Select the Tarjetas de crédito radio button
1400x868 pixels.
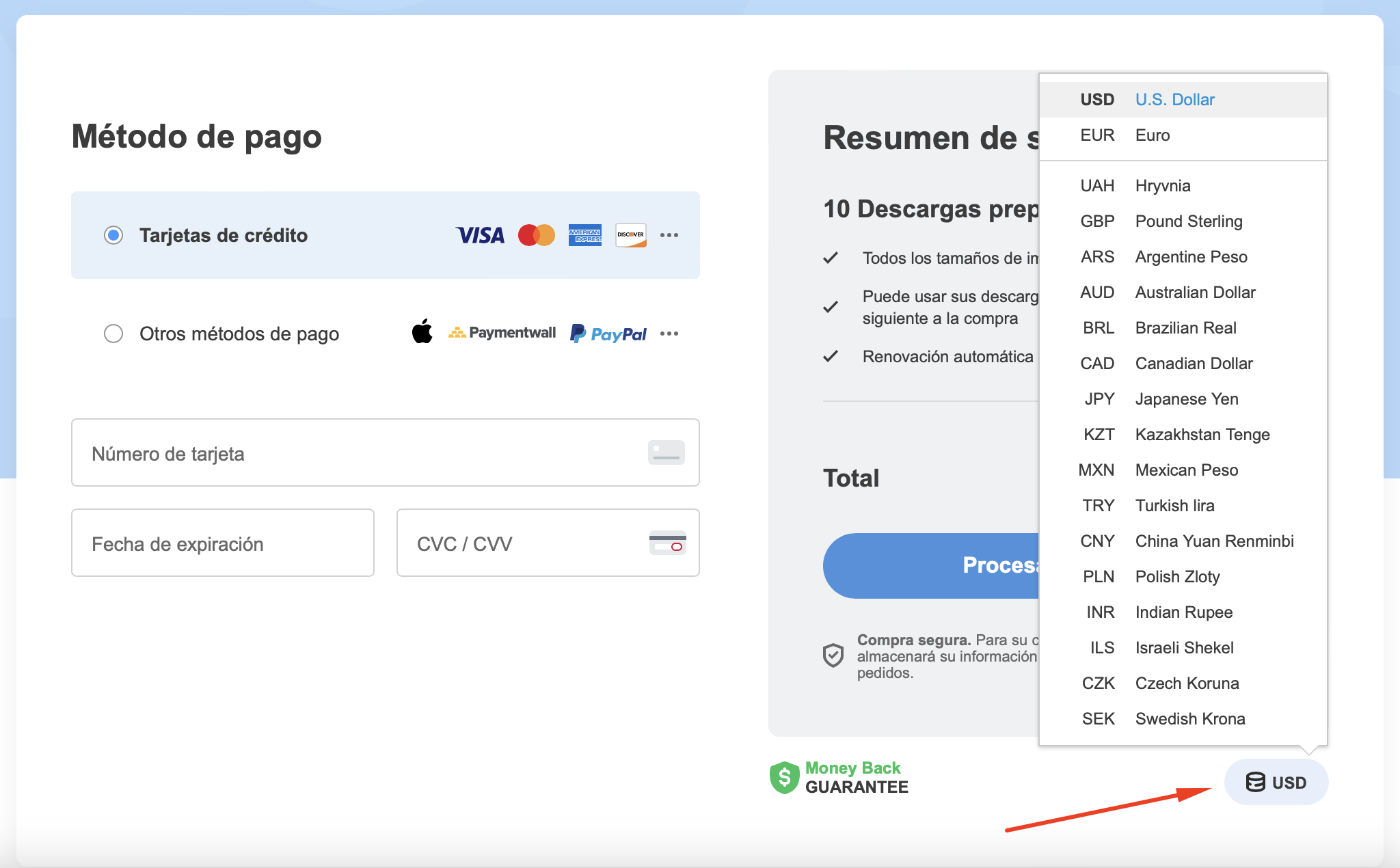[113, 235]
